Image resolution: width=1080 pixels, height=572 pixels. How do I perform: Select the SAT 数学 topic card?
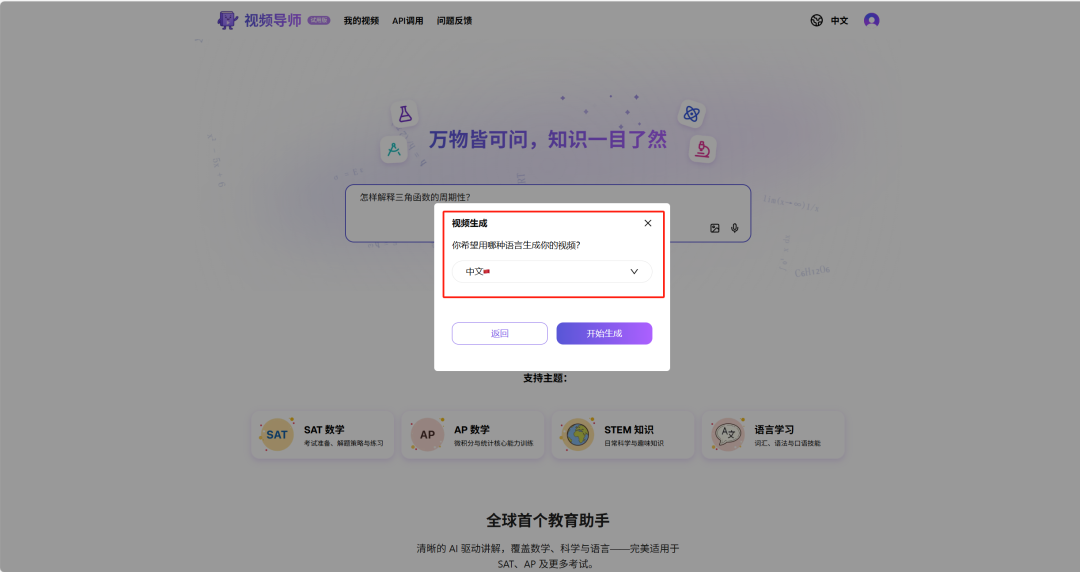click(322, 435)
